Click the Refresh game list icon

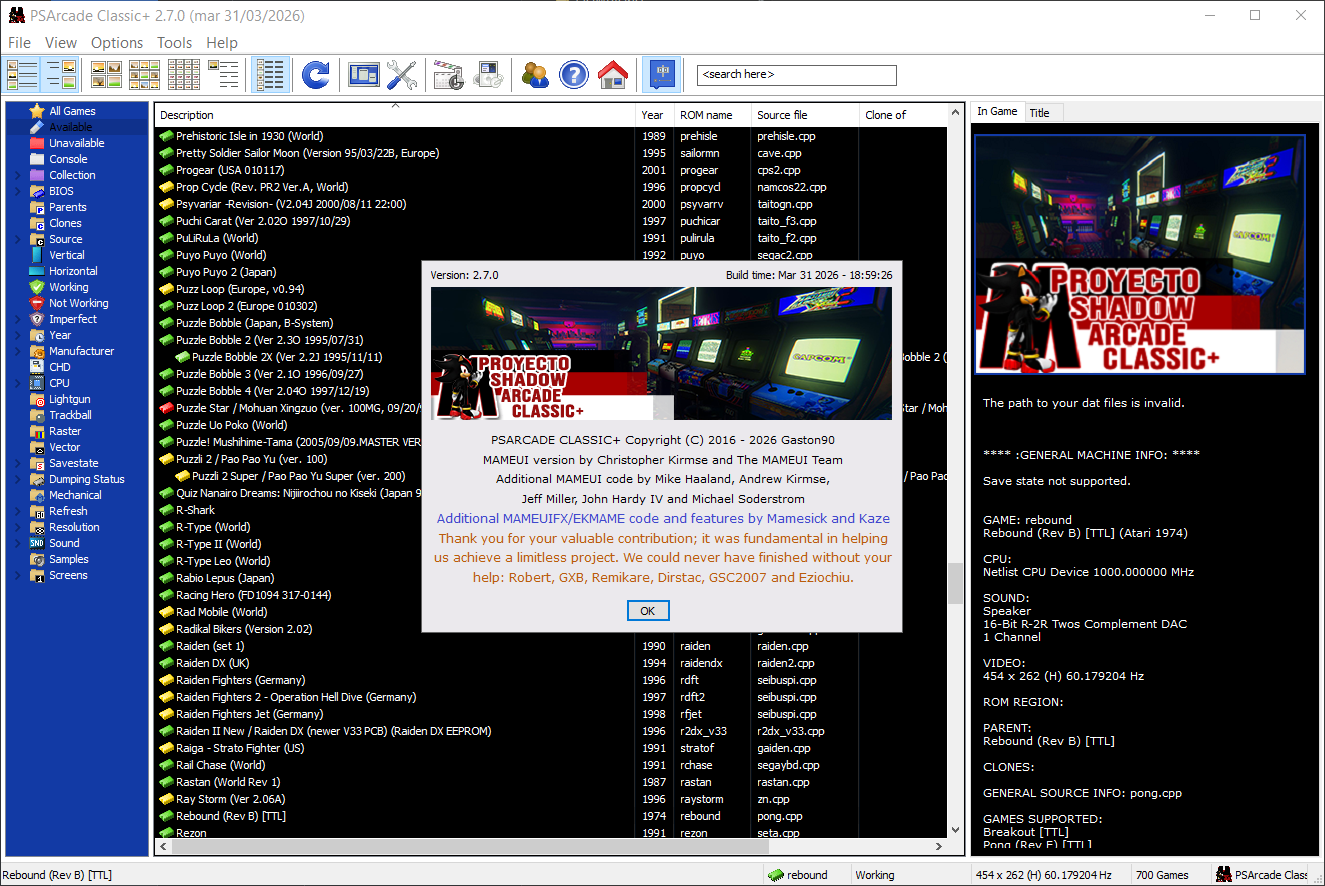coord(315,75)
